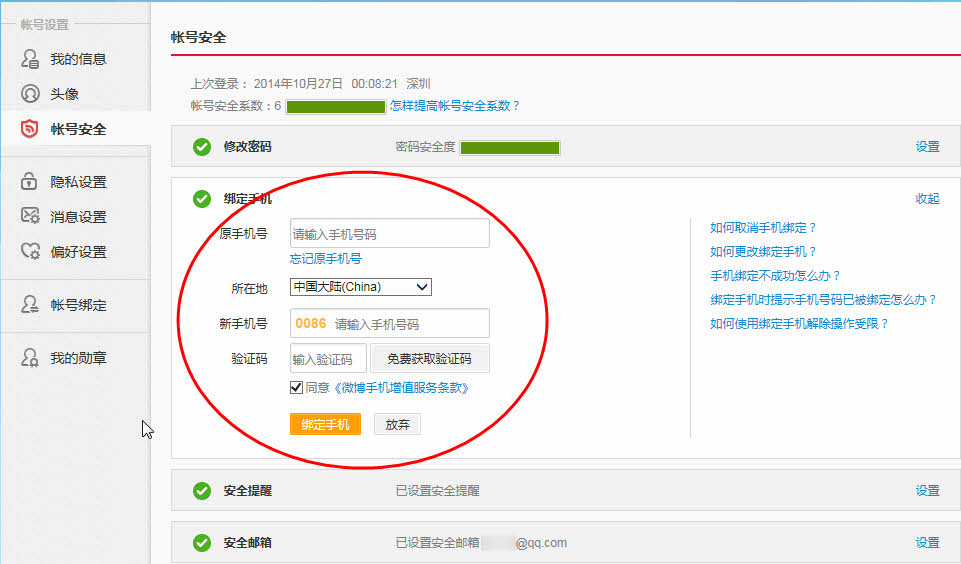The height and width of the screenshot is (564, 961).
Task: Focus the 验证码 input field
Action: [x=329, y=359]
